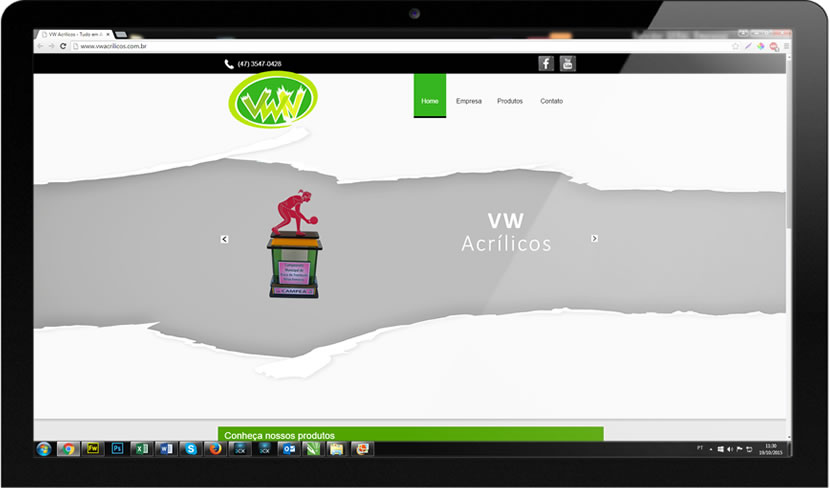The height and width of the screenshot is (488, 830).
Task: Open the colorful wheel extension icon
Action: tap(761, 47)
